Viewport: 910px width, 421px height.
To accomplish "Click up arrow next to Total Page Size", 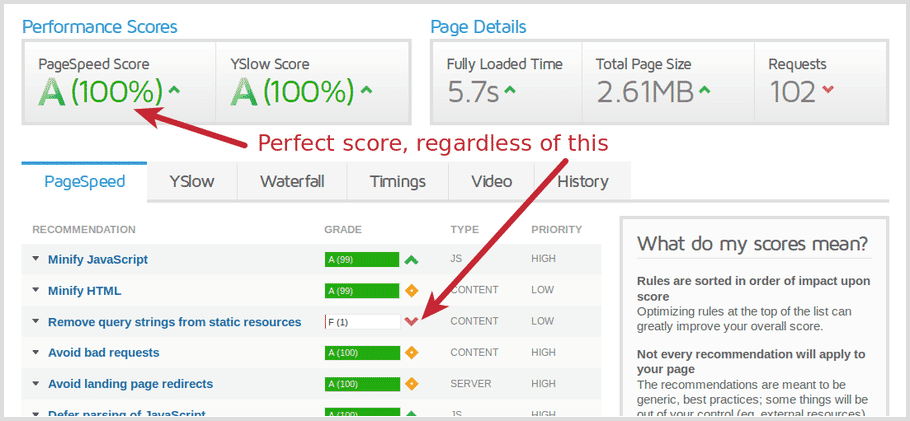I will click(x=705, y=90).
